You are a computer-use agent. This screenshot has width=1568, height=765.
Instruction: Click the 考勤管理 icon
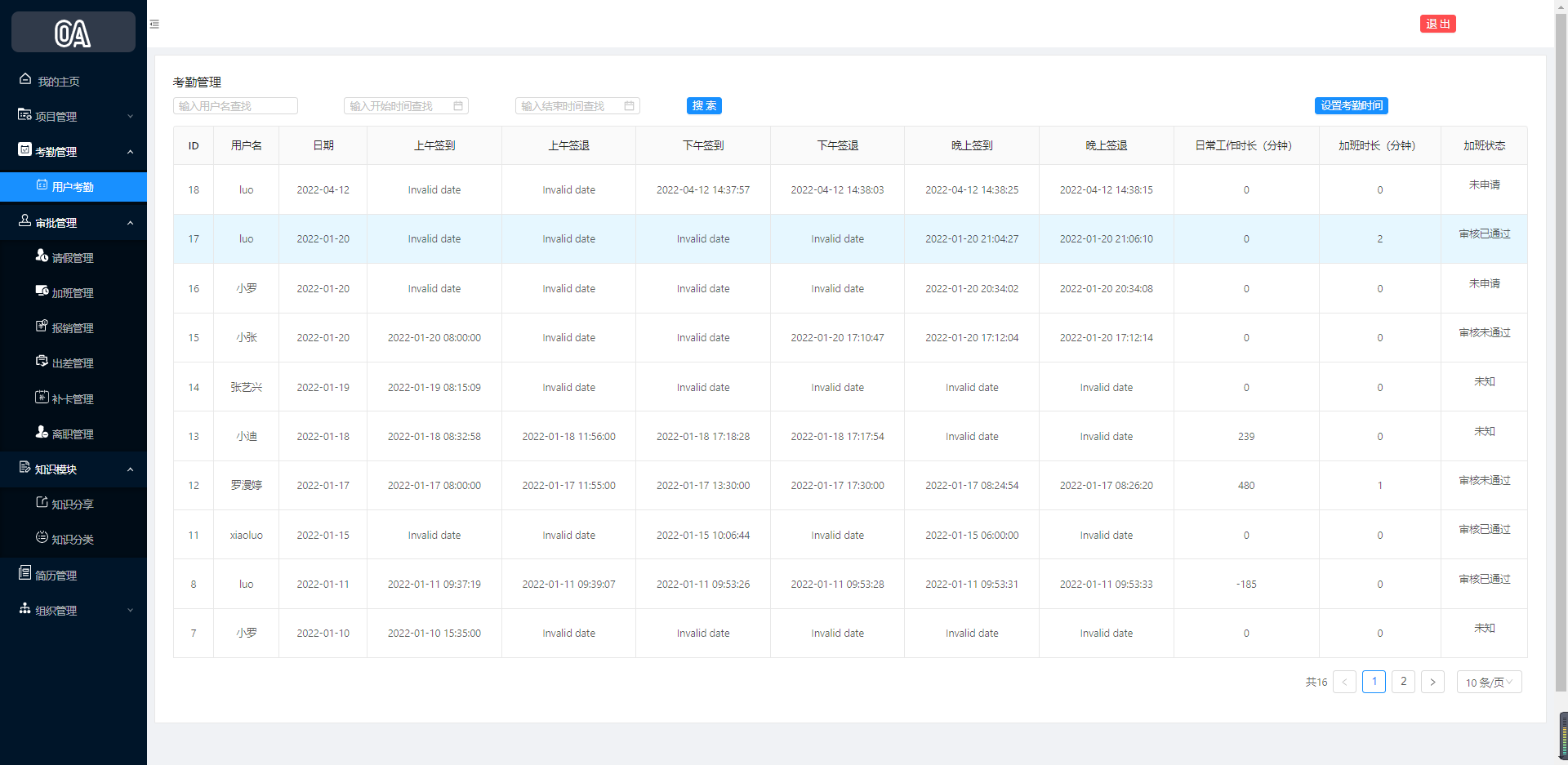[x=25, y=149]
